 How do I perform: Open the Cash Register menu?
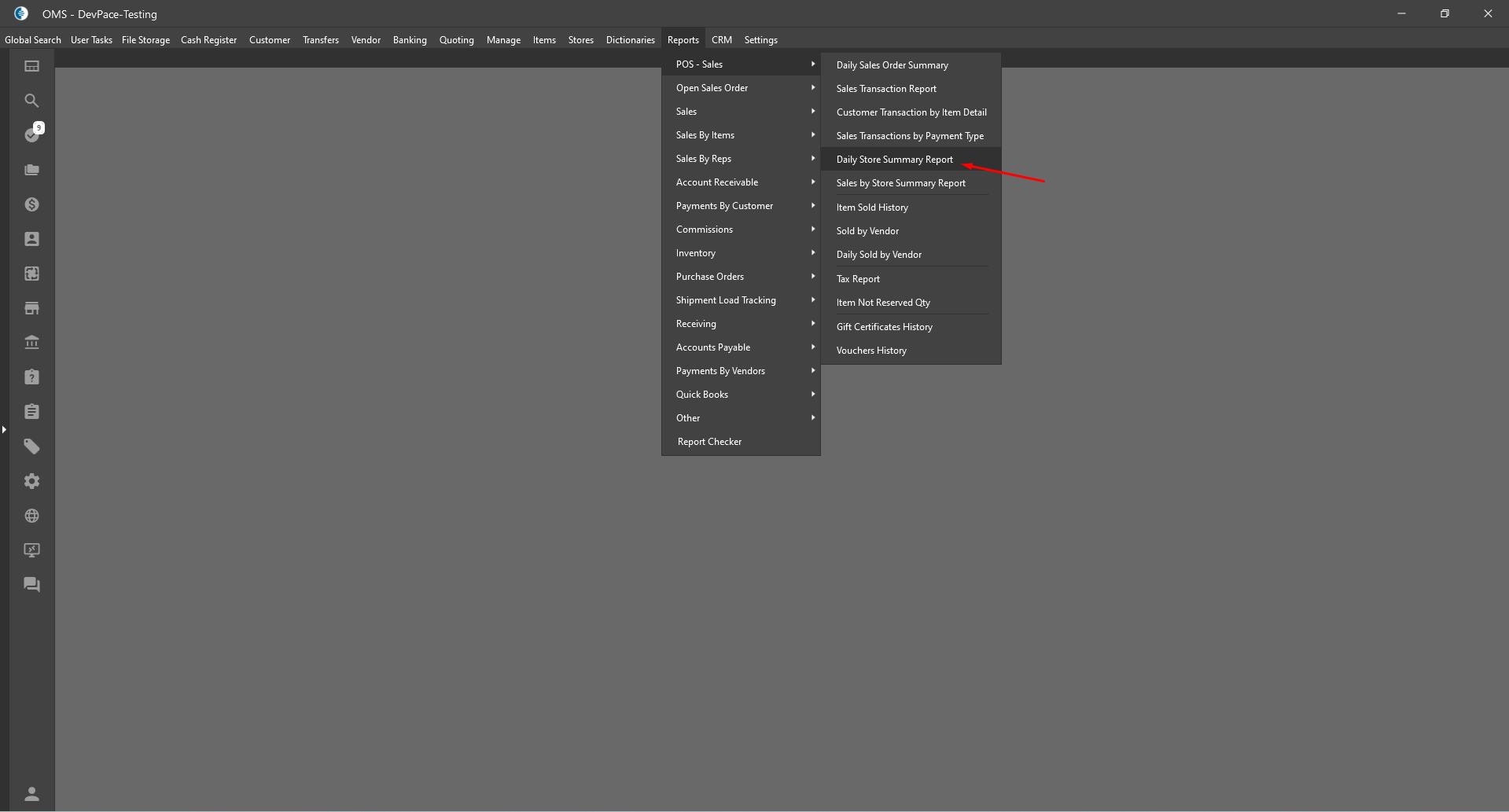point(208,40)
